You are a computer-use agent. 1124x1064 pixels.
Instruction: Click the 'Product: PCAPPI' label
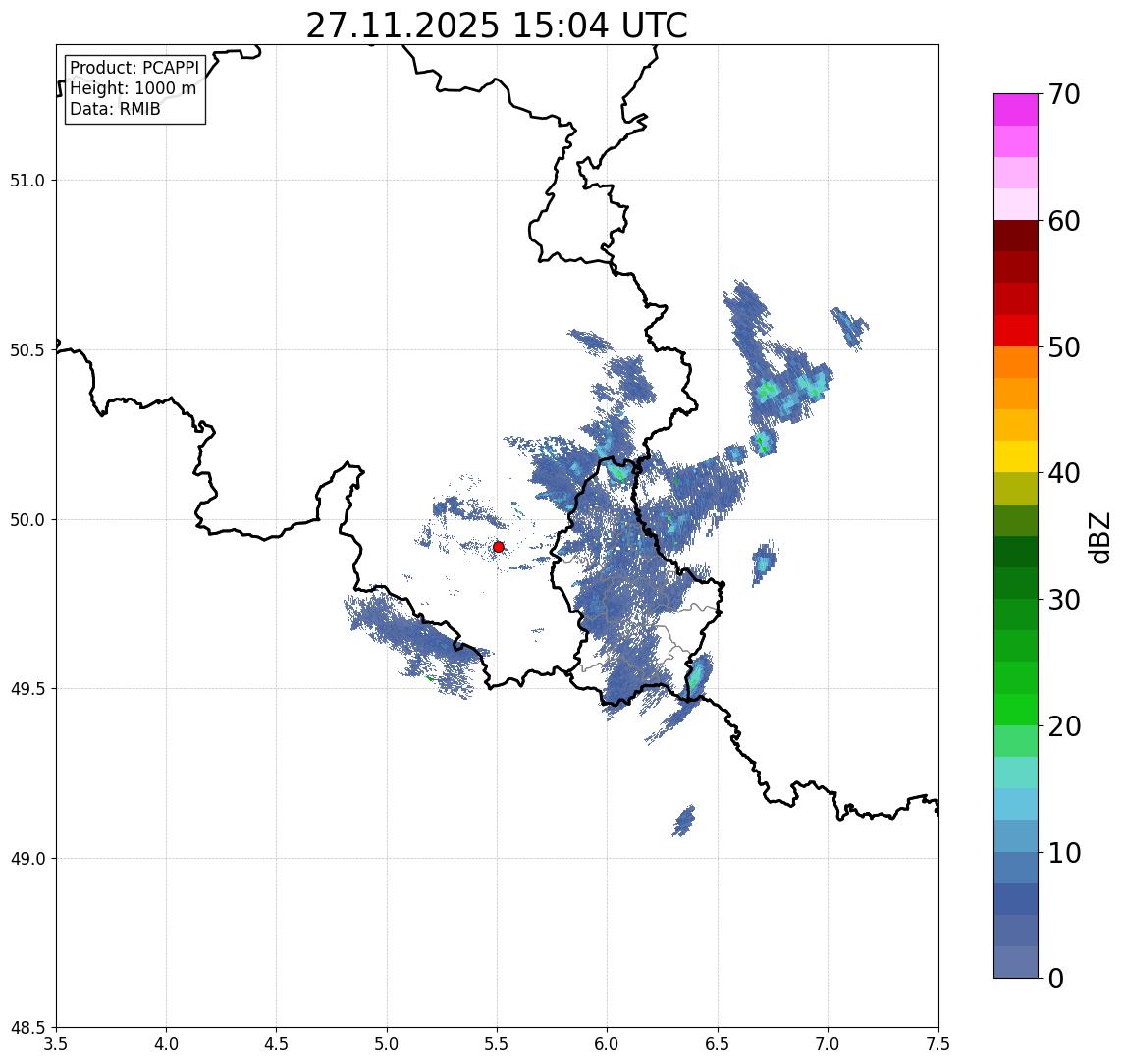[134, 68]
